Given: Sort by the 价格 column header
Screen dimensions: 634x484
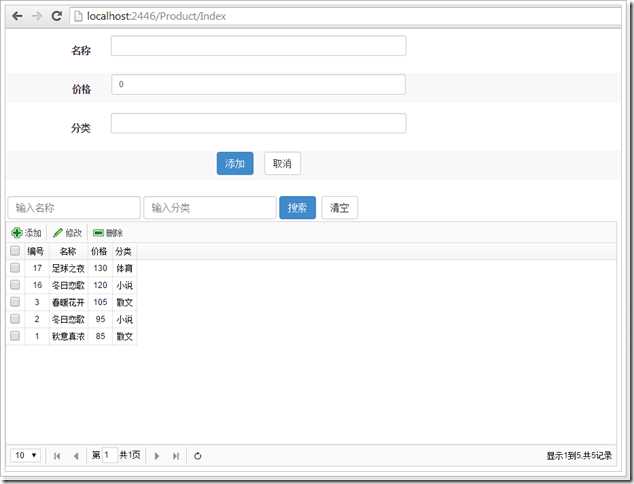Looking at the screenshot, I should (99, 252).
